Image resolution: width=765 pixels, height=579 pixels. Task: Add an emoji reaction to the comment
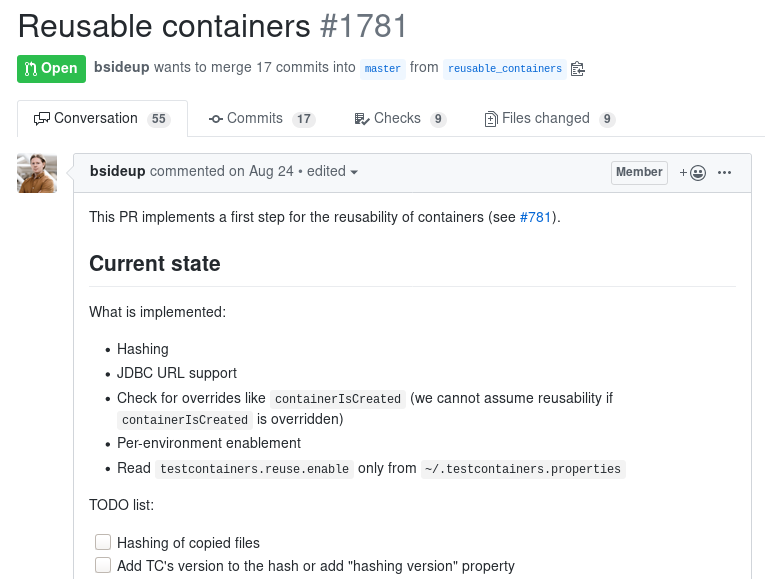pyautogui.click(x=693, y=173)
